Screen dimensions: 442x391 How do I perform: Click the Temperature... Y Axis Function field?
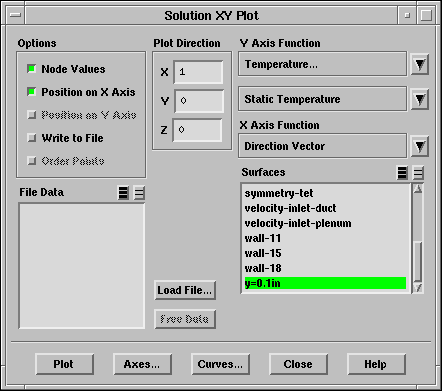point(323,64)
